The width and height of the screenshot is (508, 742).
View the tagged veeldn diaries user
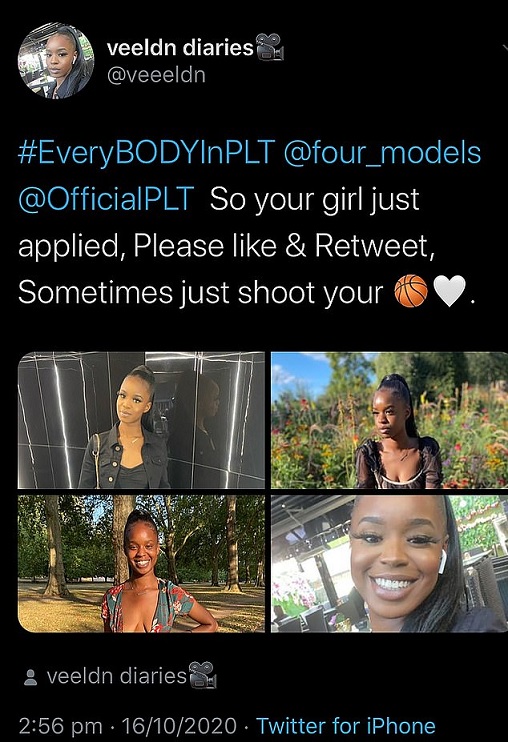point(117,676)
